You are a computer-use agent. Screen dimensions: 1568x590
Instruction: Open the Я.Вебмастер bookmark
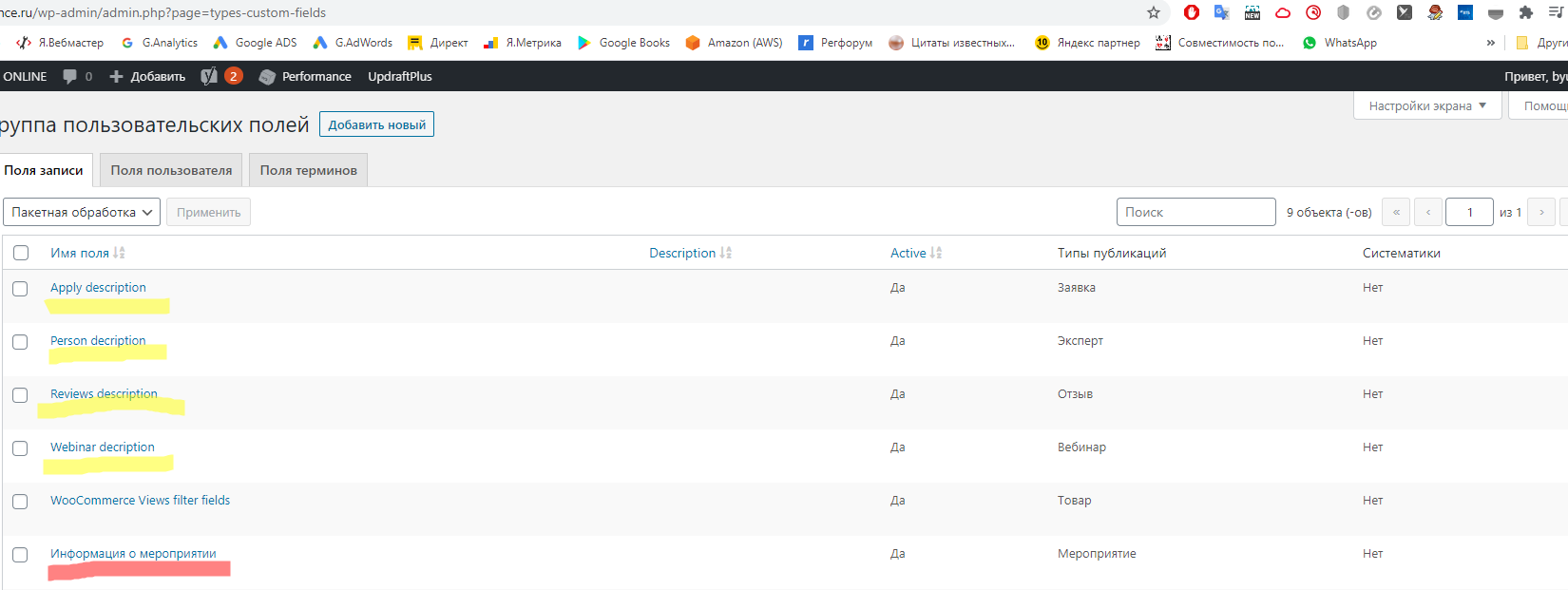pyautogui.click(x=60, y=43)
